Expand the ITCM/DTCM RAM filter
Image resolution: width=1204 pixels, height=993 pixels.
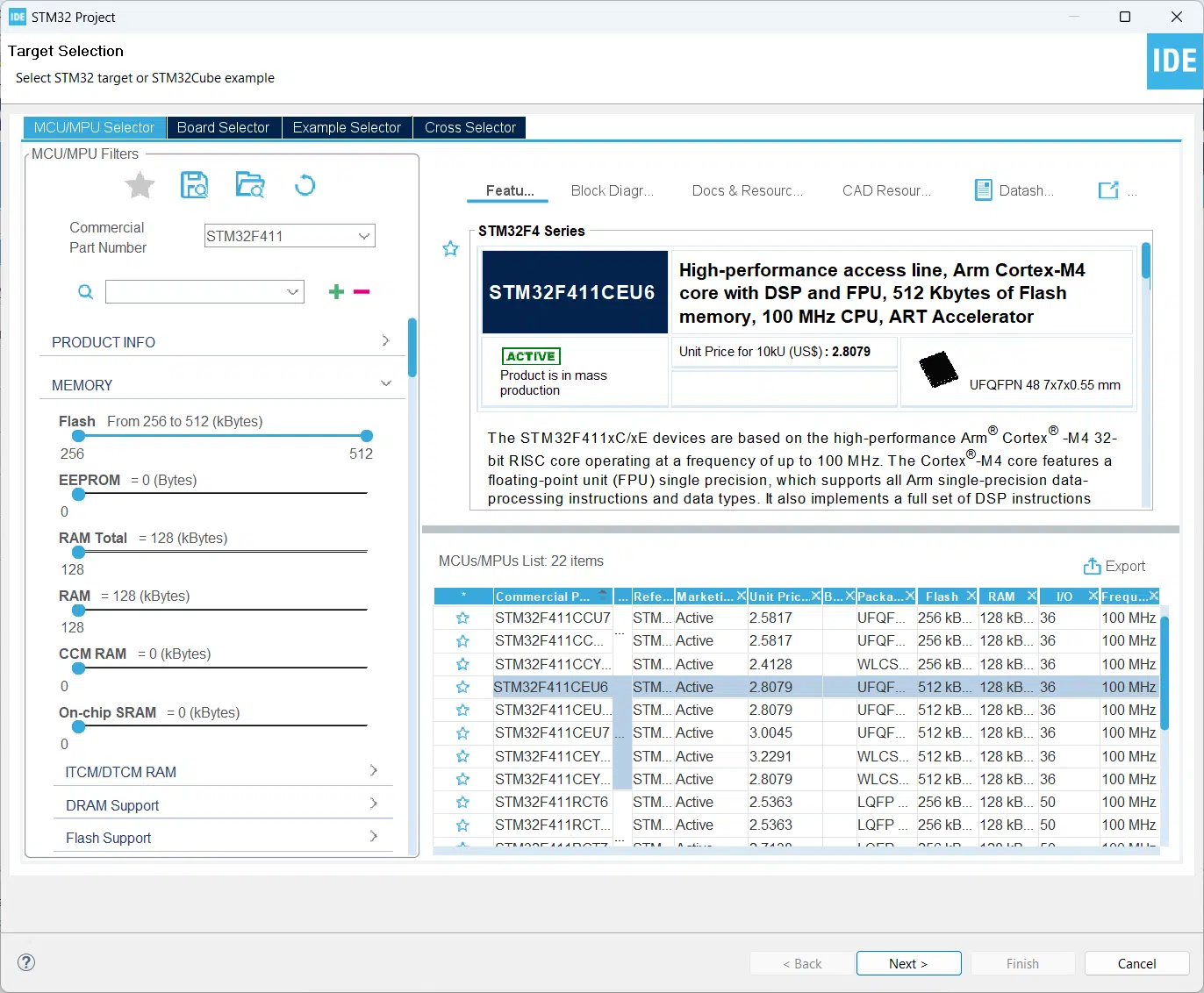coord(223,771)
